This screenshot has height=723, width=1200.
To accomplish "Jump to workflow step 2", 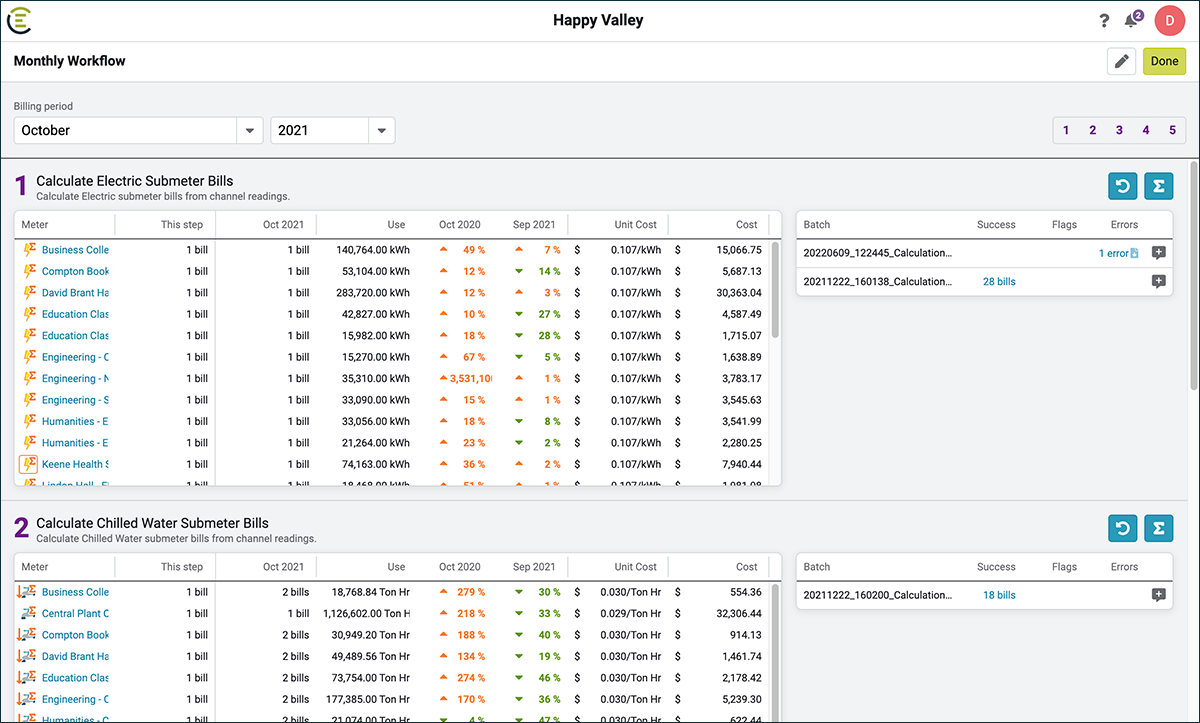I will point(1093,130).
